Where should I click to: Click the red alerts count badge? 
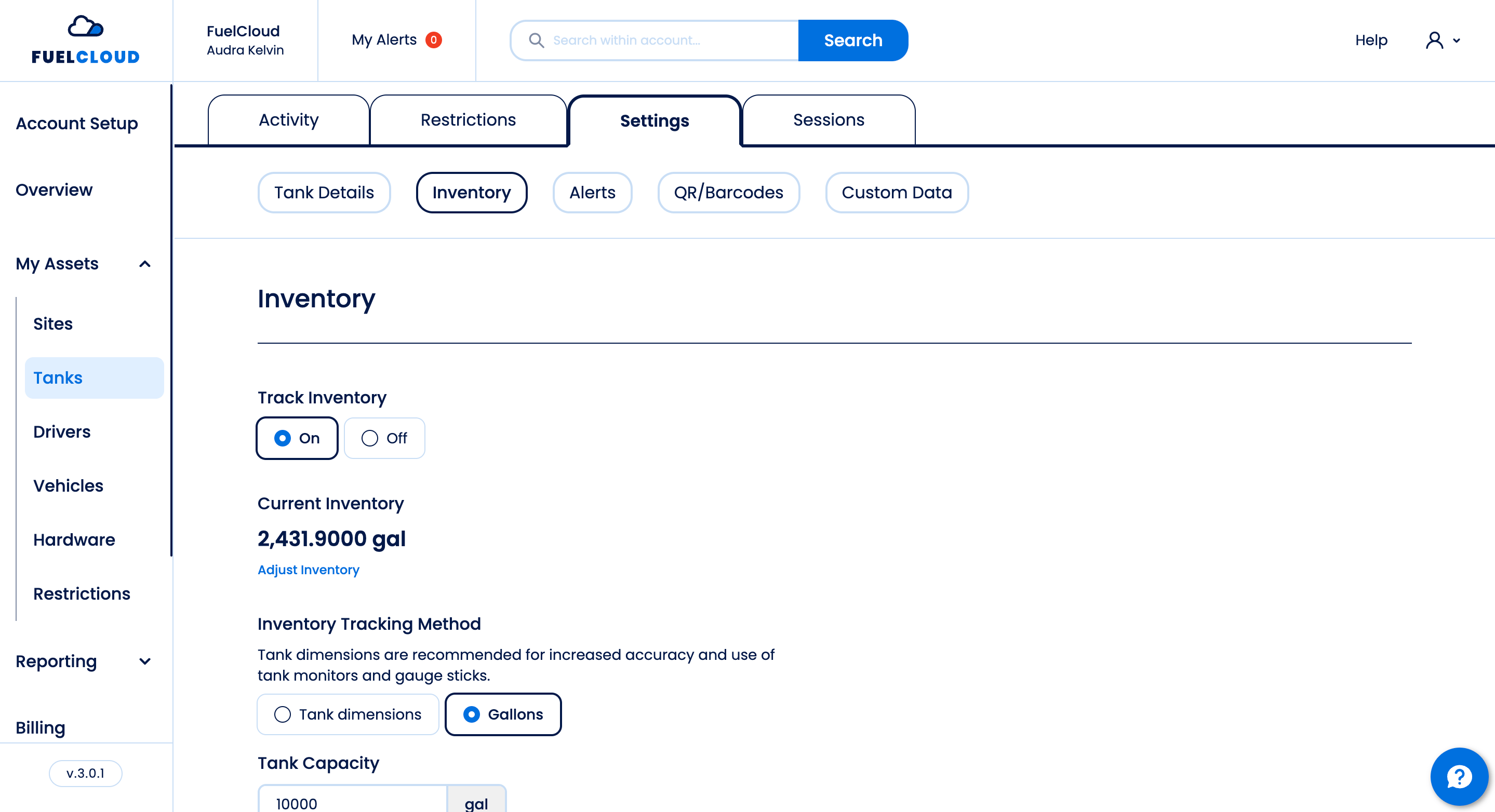tap(434, 40)
